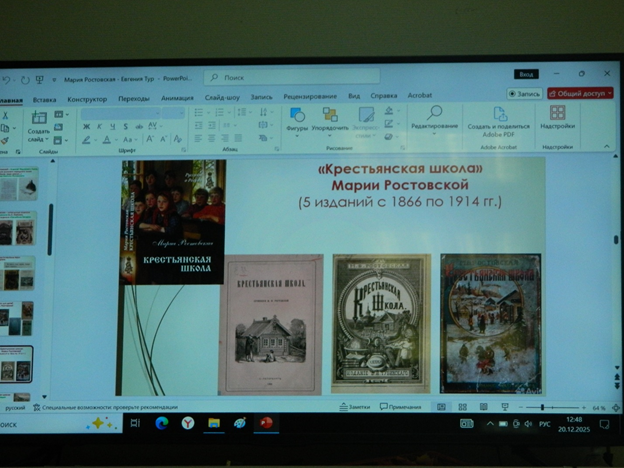This screenshot has height=468, width=624.
Task: Decrease the font size
Action: tap(163, 139)
